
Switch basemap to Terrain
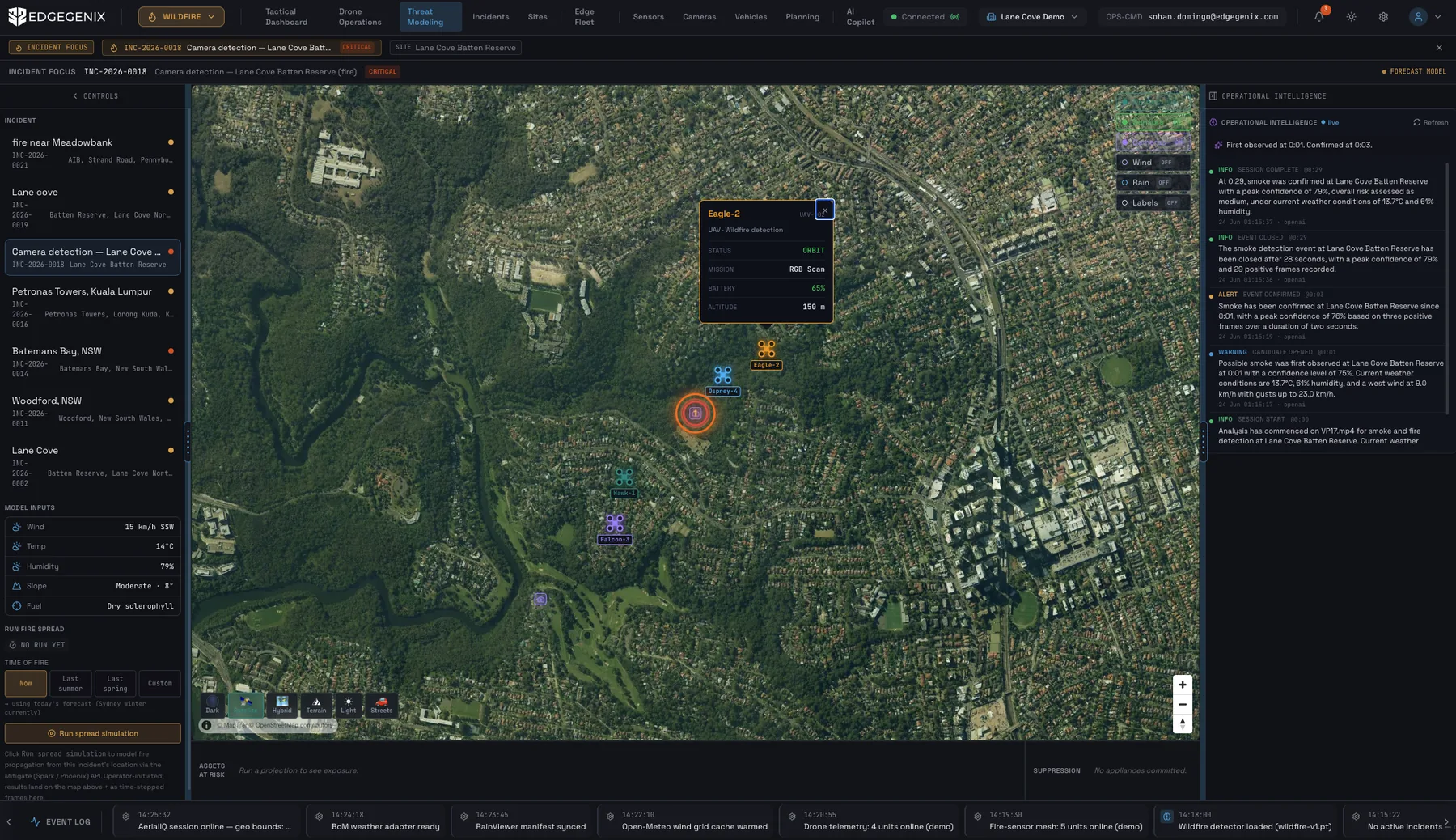(x=316, y=705)
